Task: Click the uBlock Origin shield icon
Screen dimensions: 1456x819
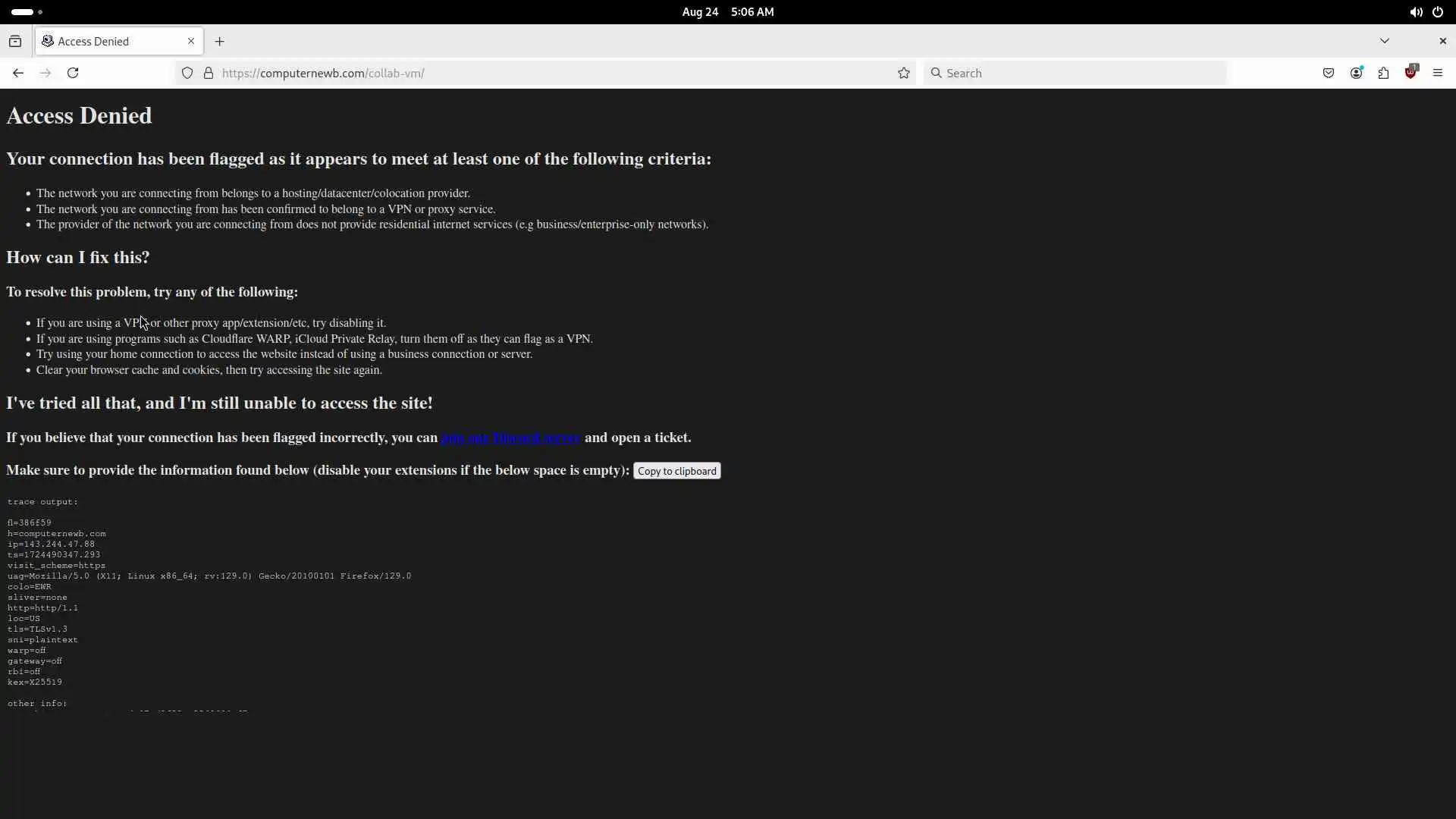Action: pyautogui.click(x=1410, y=73)
